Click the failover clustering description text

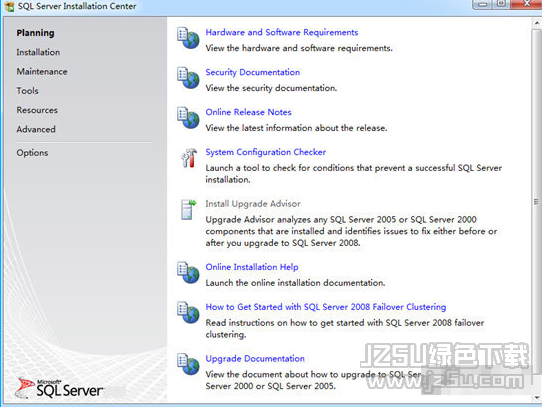345,329
